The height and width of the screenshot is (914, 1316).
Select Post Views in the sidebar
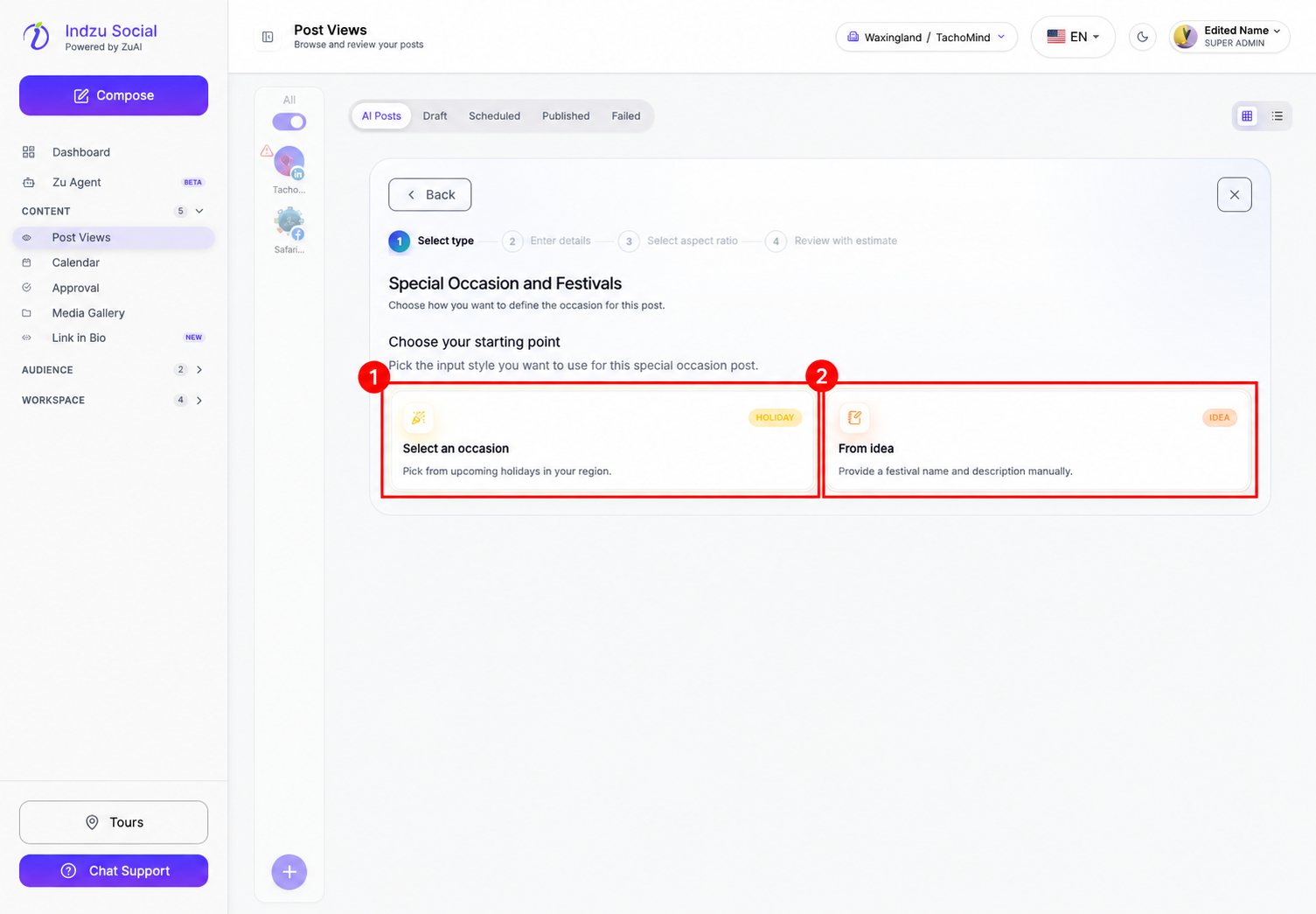[114, 237]
